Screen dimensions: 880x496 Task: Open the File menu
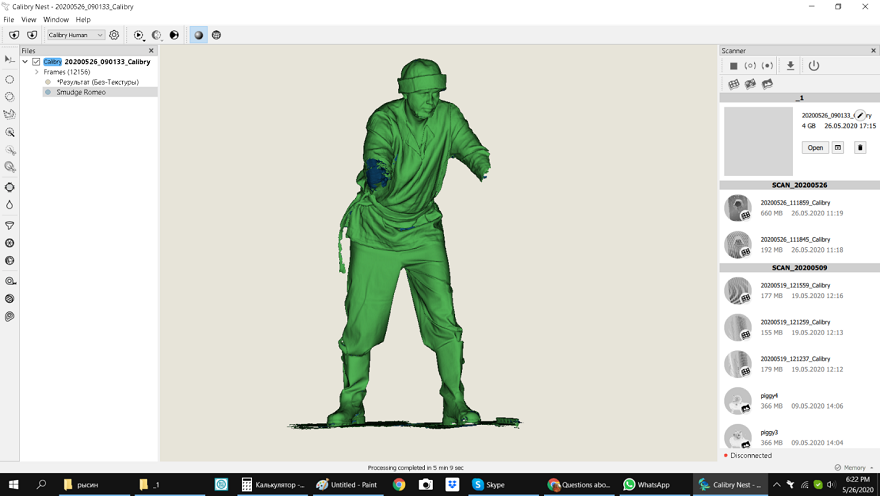8,19
